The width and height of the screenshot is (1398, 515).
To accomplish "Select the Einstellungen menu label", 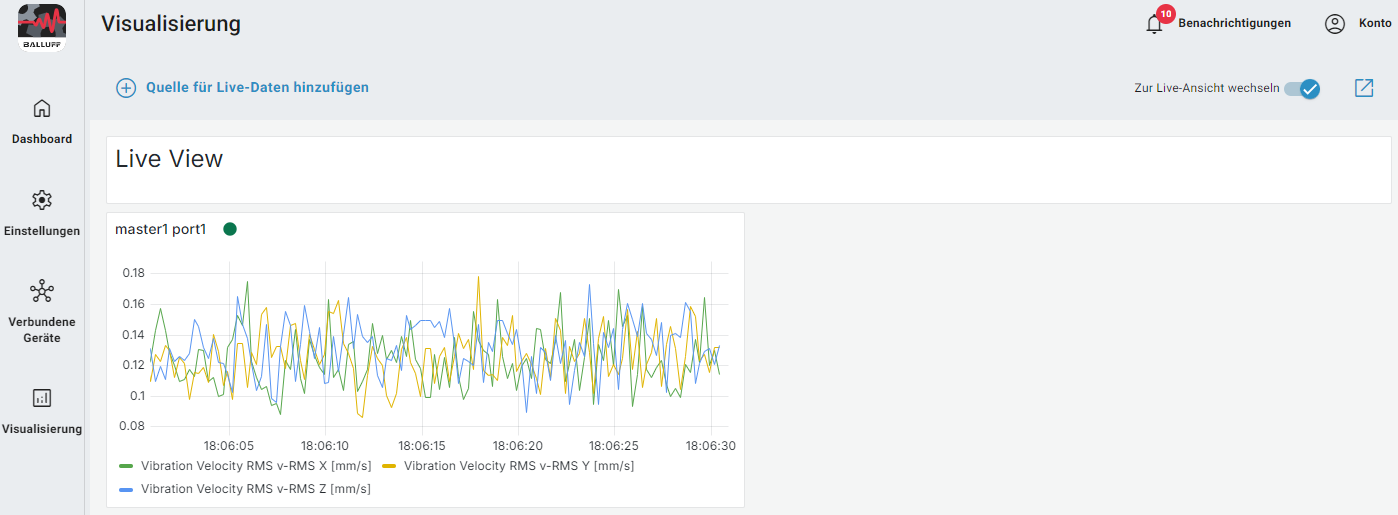I will point(42,231).
